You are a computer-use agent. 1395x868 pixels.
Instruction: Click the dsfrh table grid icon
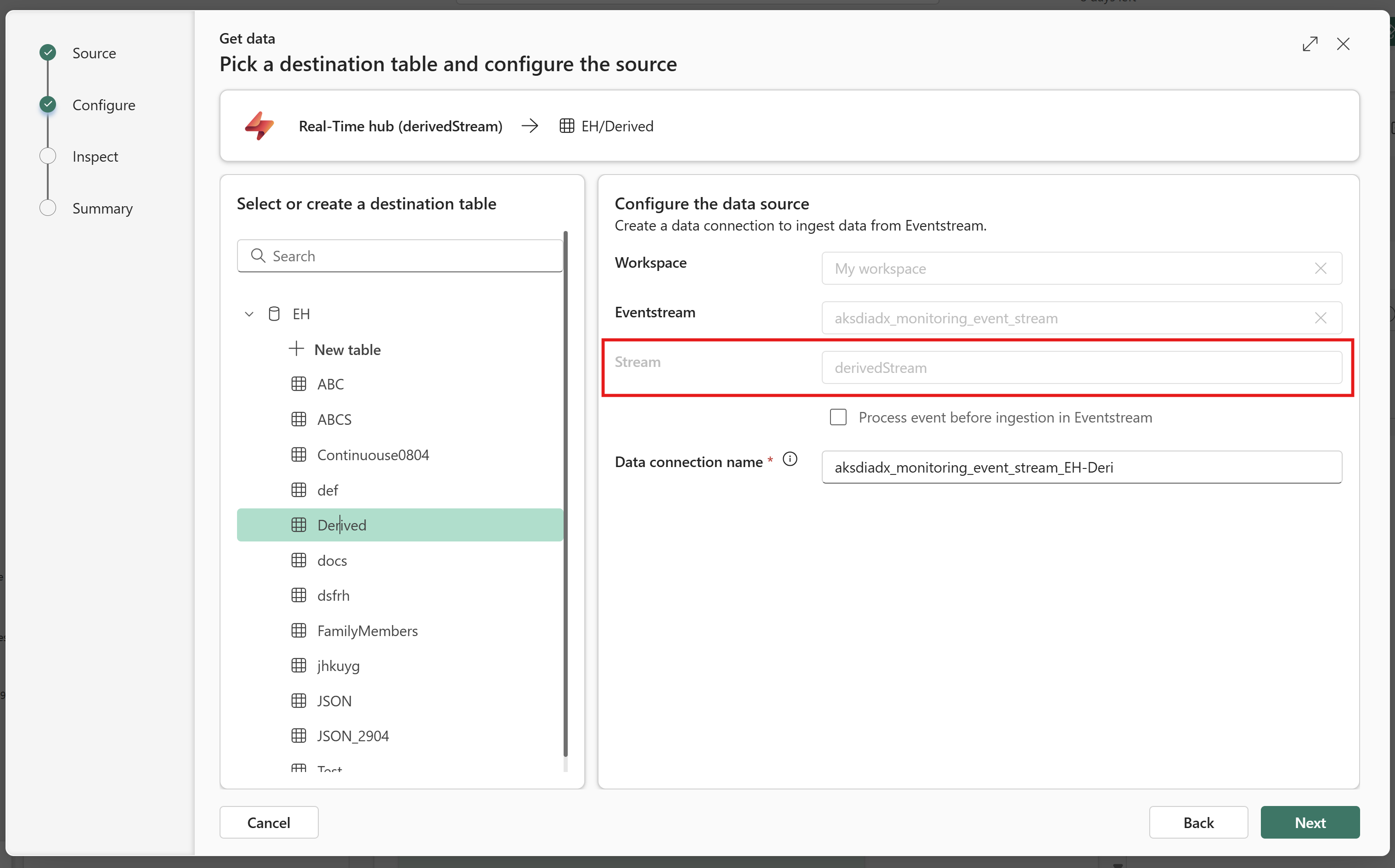click(x=299, y=595)
